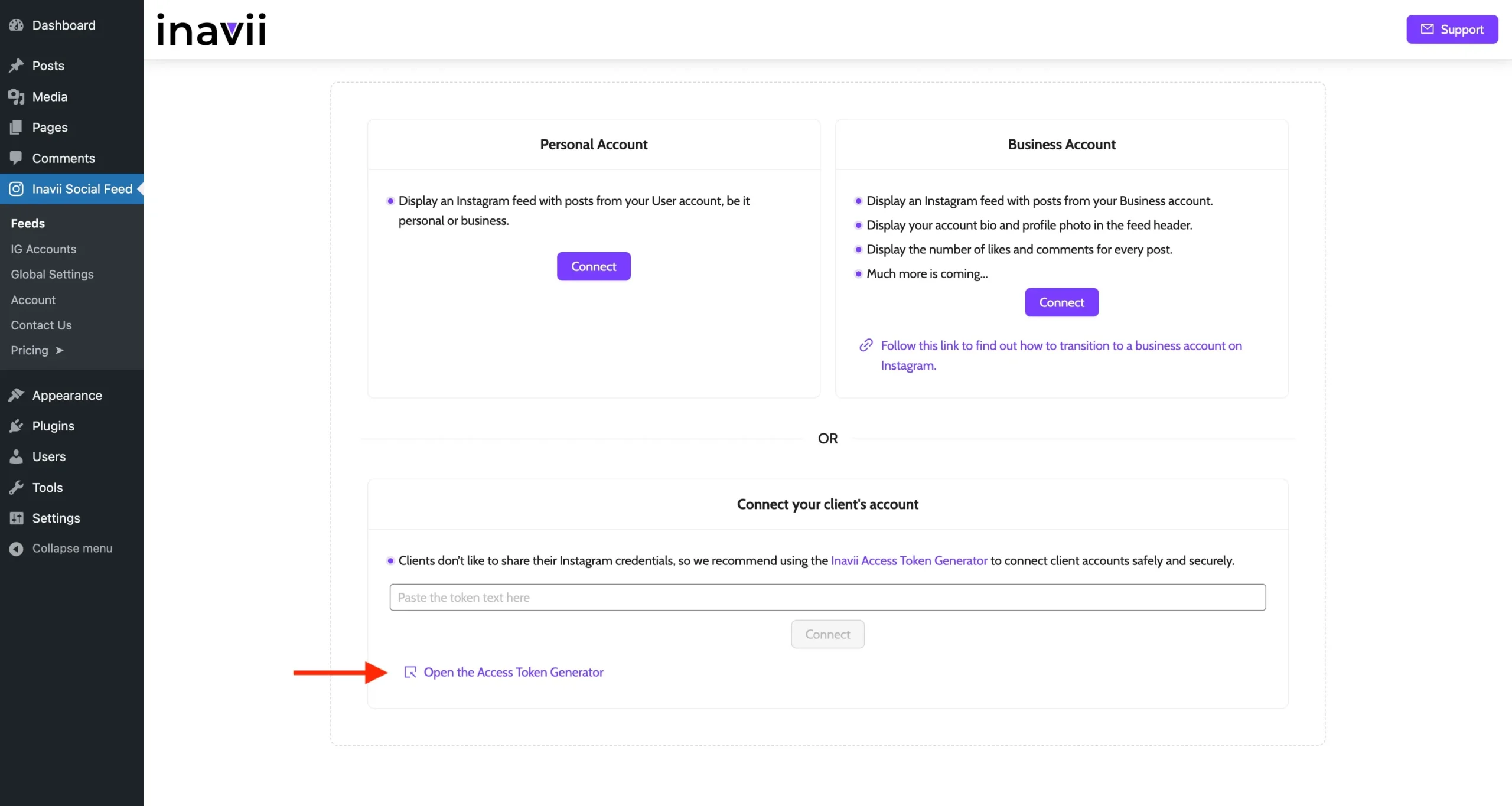This screenshot has height=806, width=1512.
Task: Click the Tools wrench icon
Action: (x=16, y=488)
